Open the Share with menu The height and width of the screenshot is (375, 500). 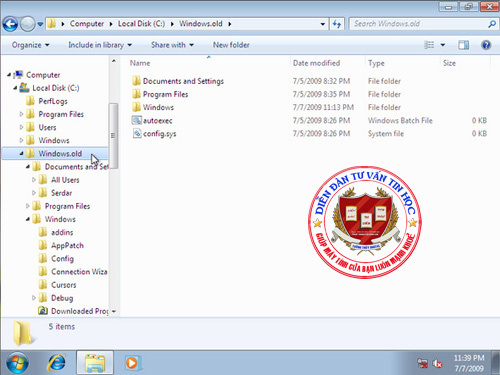click(172, 45)
